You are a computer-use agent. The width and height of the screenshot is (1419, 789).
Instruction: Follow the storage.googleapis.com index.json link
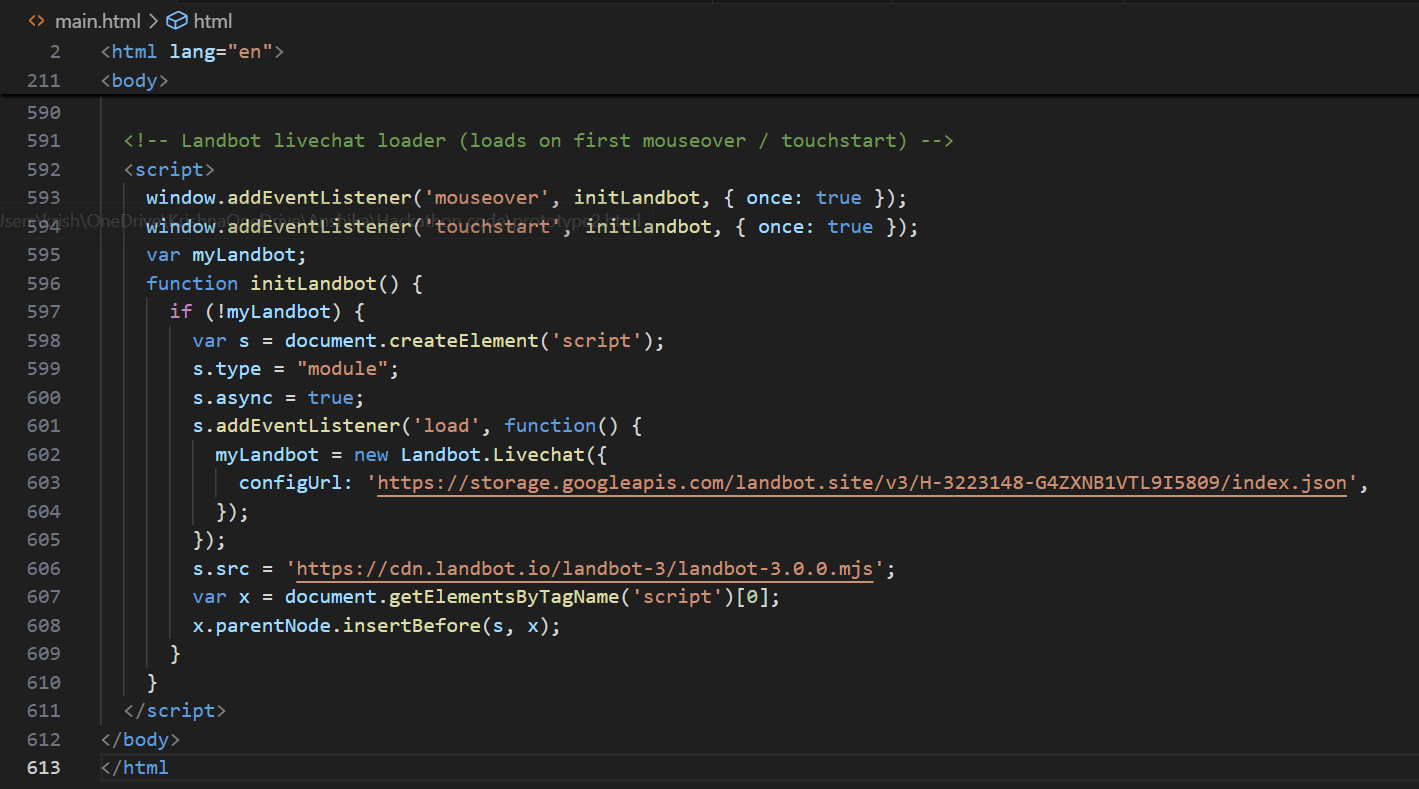click(x=862, y=483)
